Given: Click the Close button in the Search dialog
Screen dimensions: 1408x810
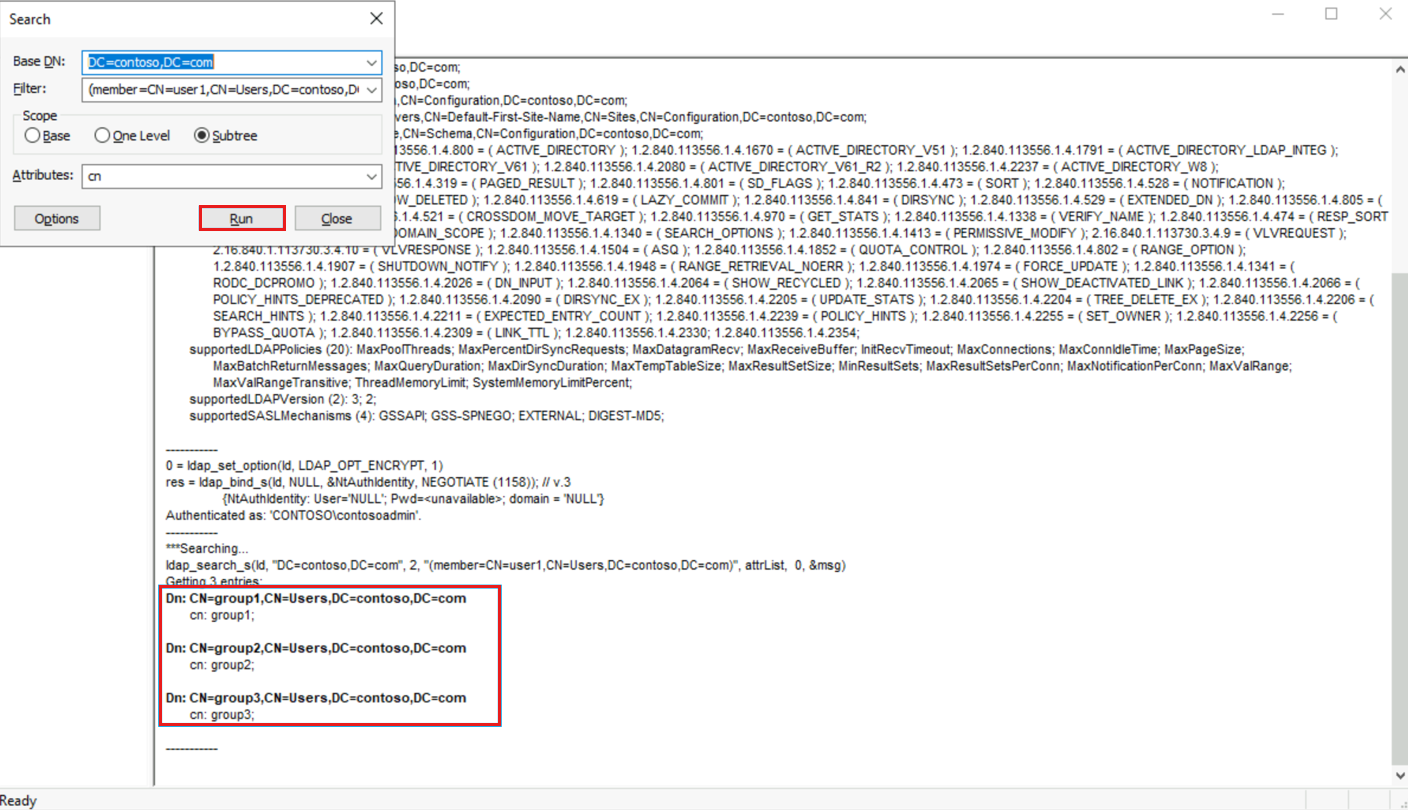Looking at the screenshot, I should pos(337,218).
